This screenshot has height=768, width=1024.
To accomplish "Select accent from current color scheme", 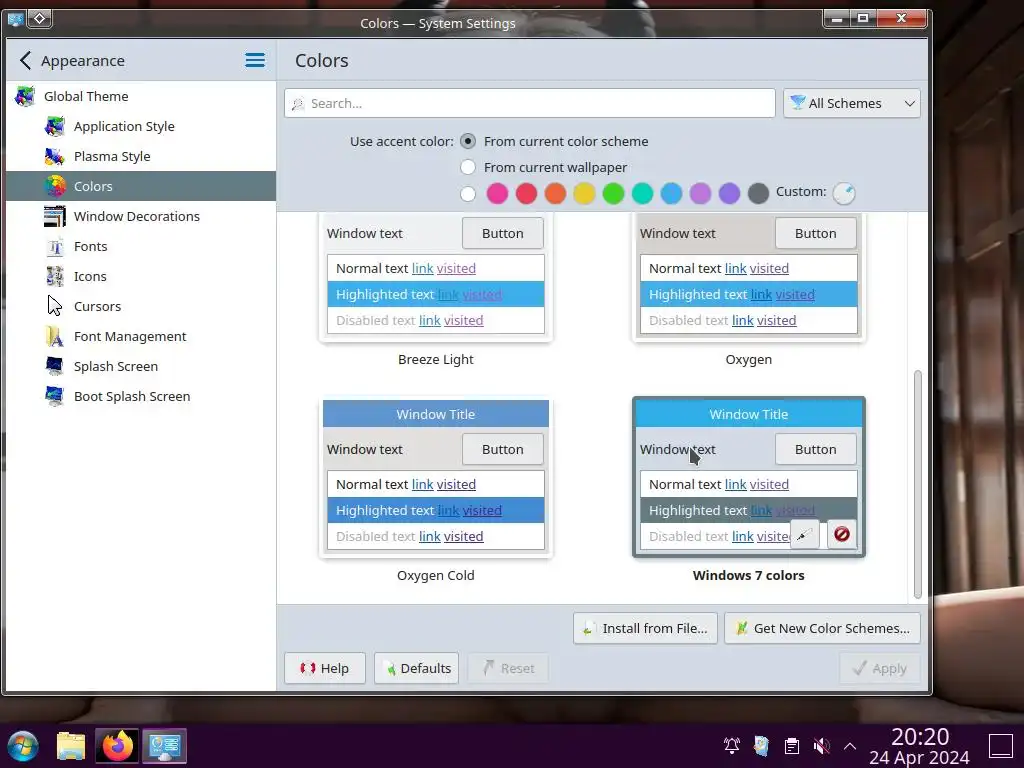I will click(x=468, y=142).
